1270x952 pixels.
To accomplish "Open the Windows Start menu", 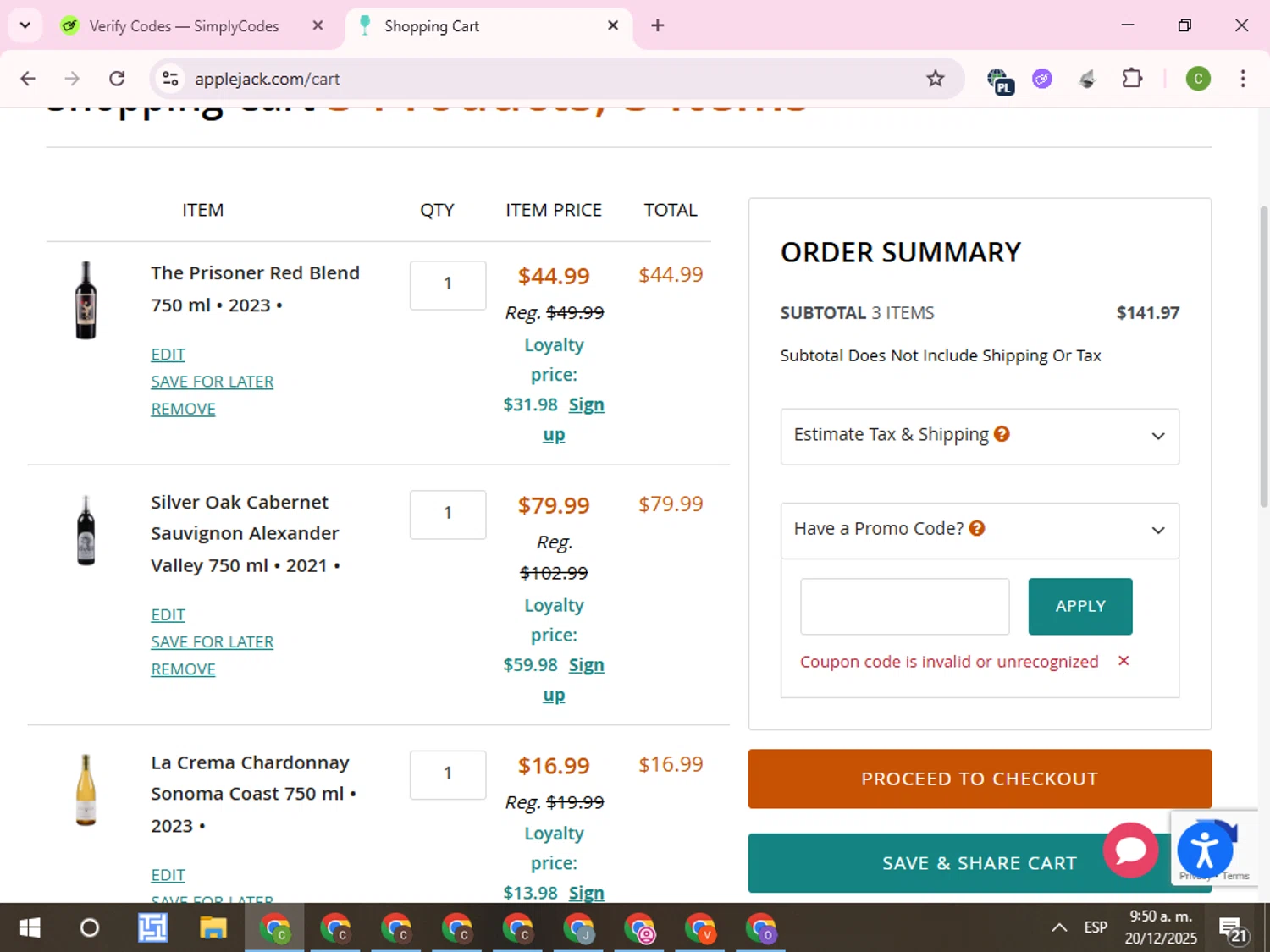I will (30, 928).
